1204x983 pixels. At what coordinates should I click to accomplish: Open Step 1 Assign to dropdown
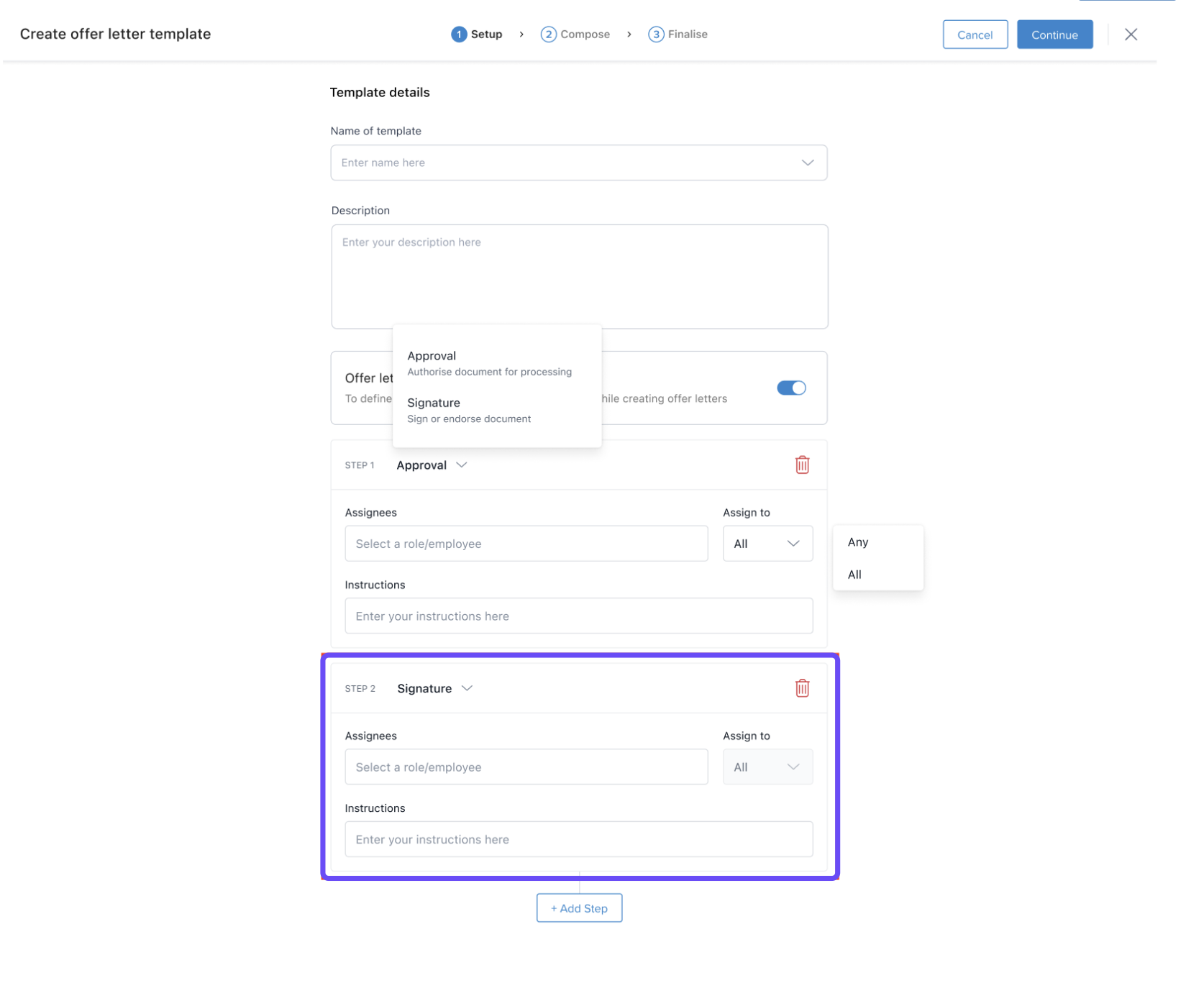(x=767, y=544)
